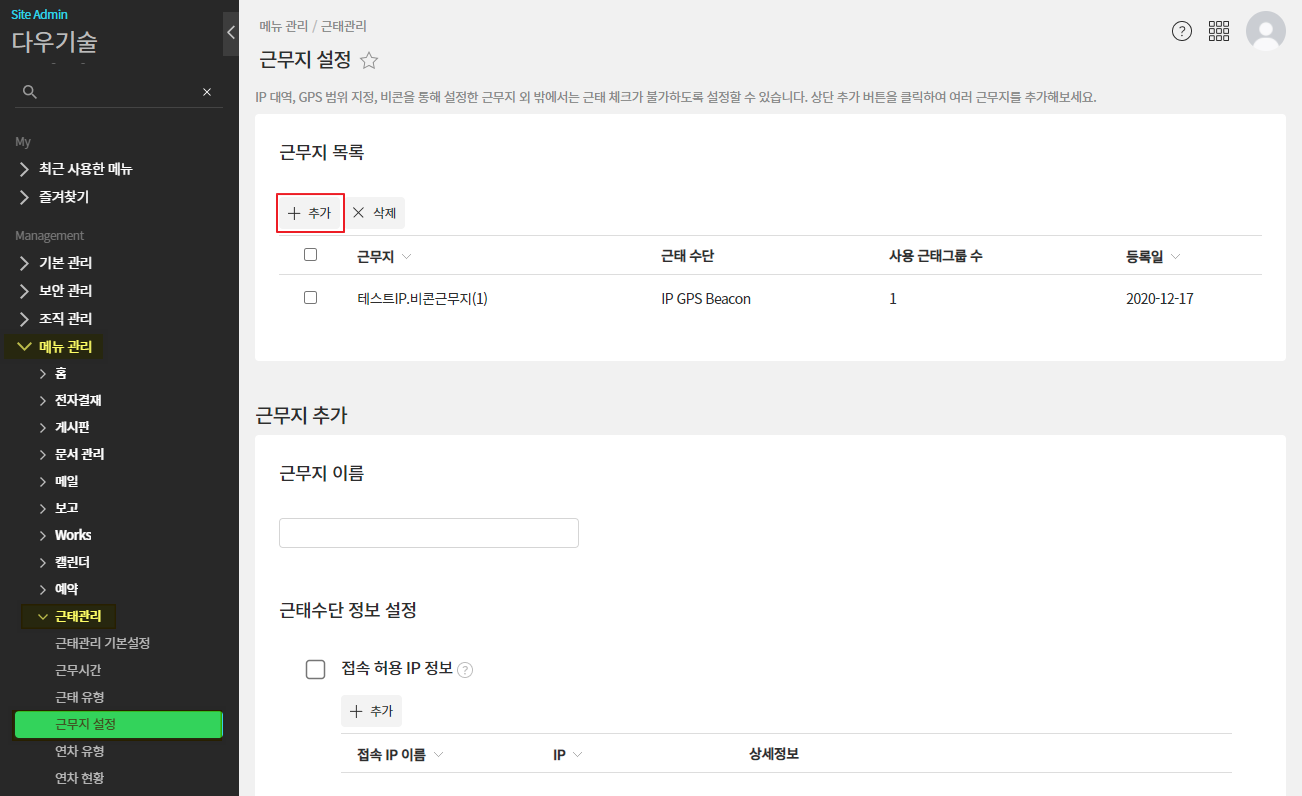The image size is (1302, 796).
Task: Open 연차 유형 in the sidebar
Action: pos(79,751)
